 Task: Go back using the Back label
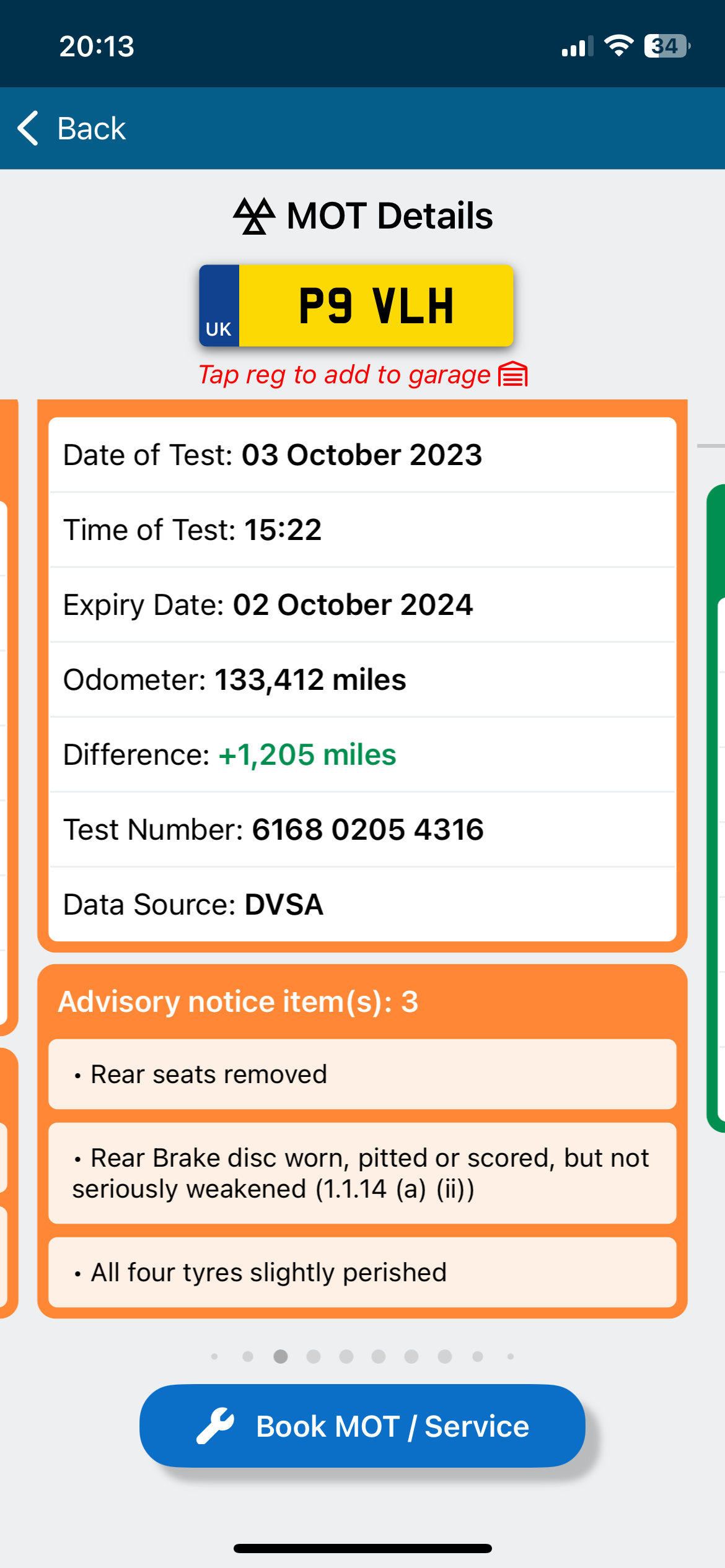coord(92,128)
